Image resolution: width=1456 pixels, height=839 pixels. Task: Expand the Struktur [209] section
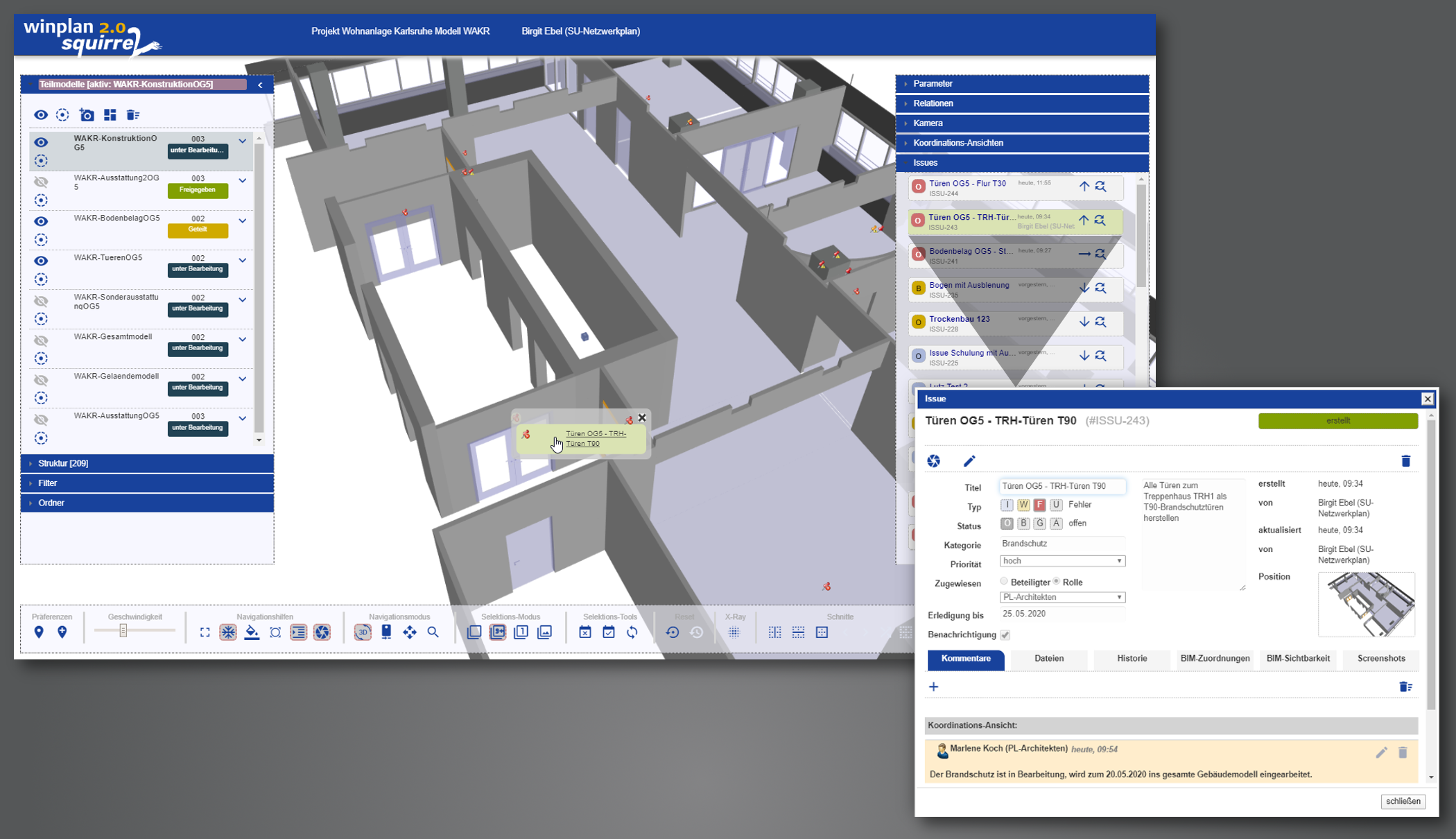click(147, 463)
